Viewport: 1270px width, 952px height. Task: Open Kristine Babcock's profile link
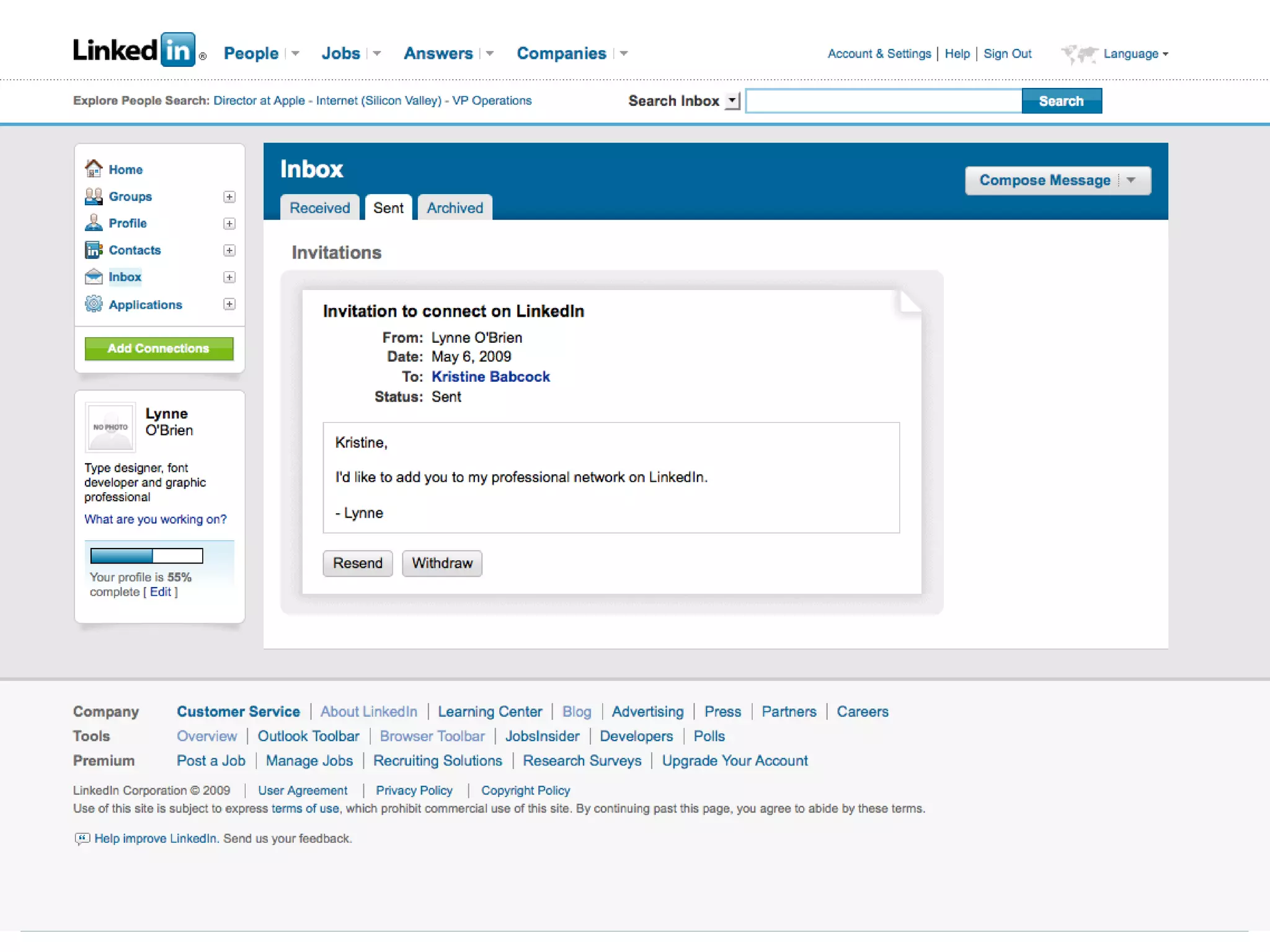[491, 376]
